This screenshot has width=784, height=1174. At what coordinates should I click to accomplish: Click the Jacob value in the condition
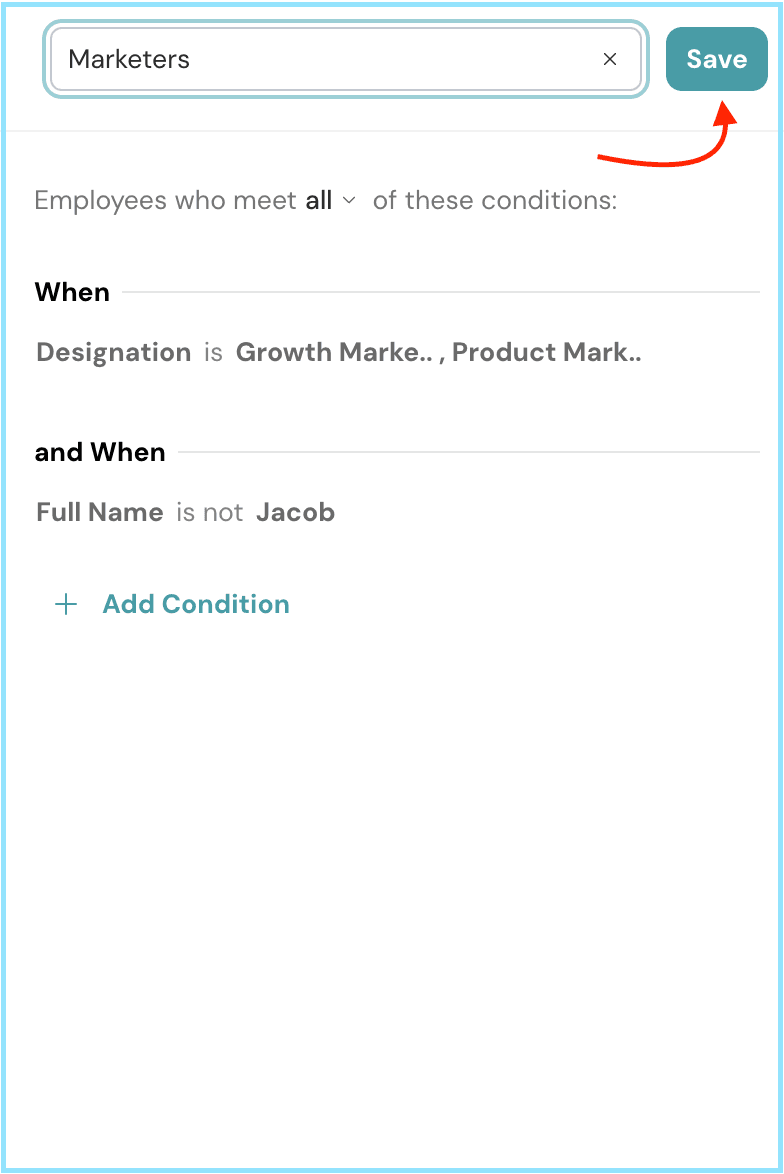(295, 512)
